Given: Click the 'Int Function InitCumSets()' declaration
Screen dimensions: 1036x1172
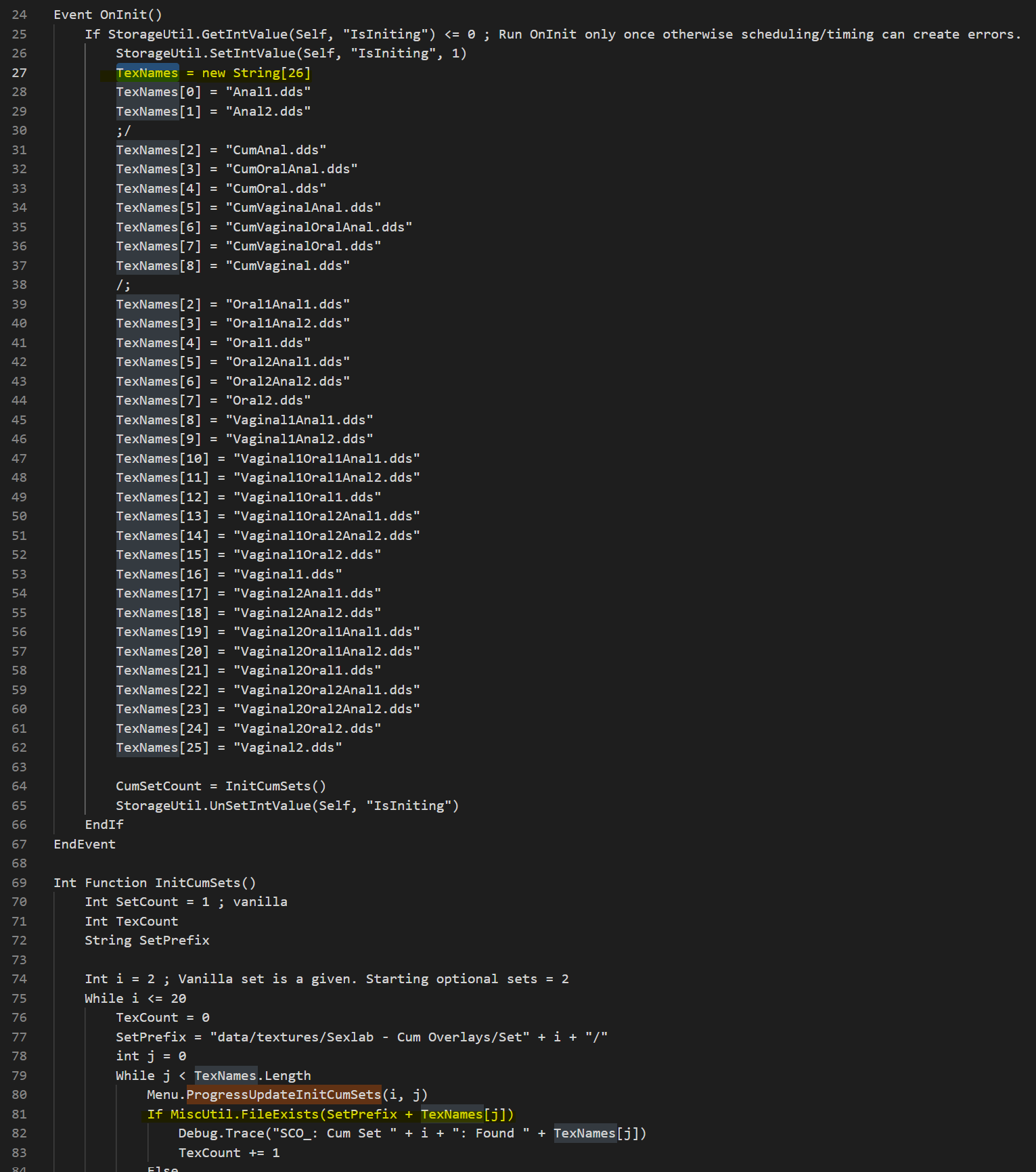Looking at the screenshot, I should (154, 882).
